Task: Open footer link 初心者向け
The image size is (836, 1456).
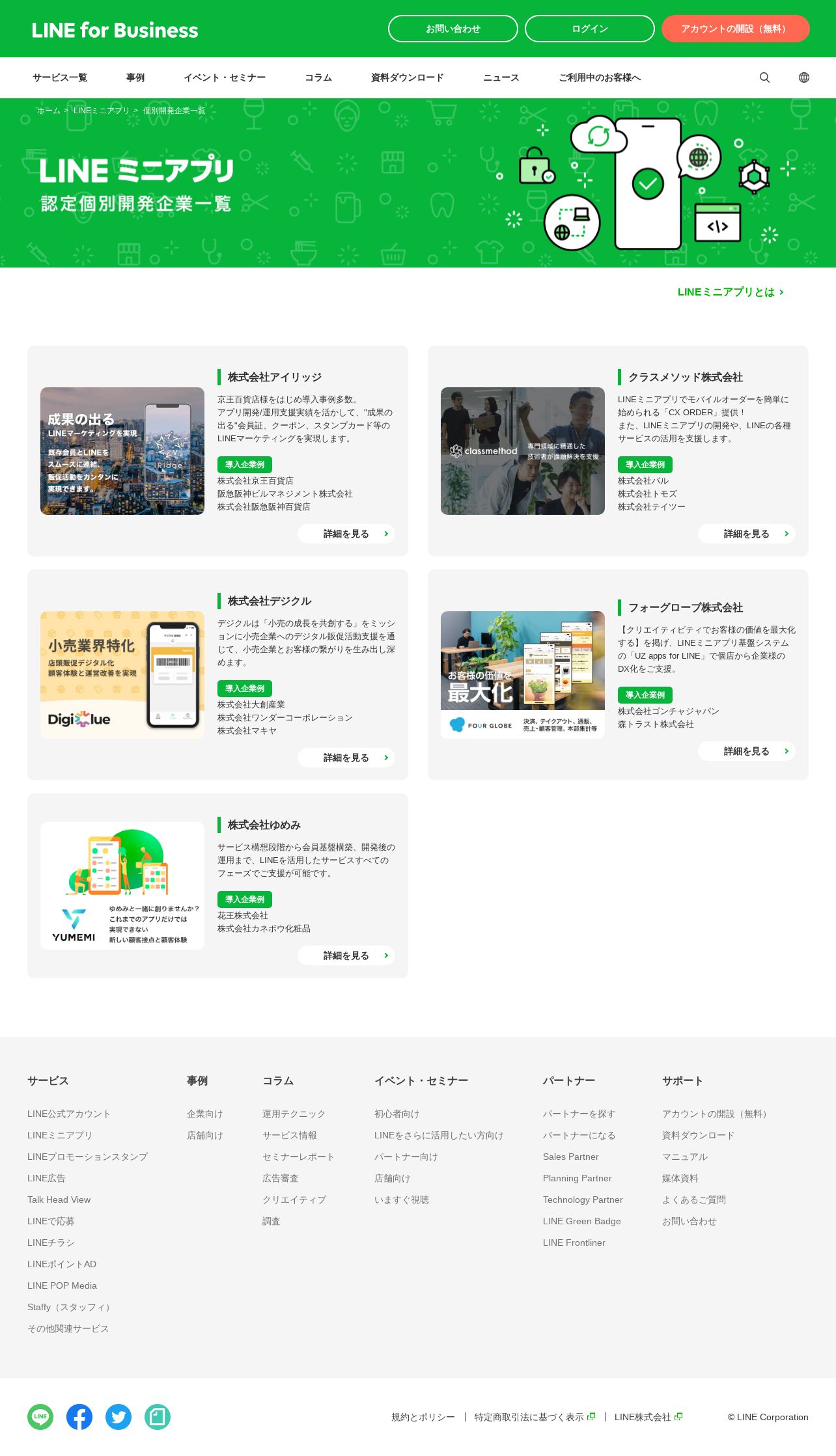Action: pos(397,1114)
